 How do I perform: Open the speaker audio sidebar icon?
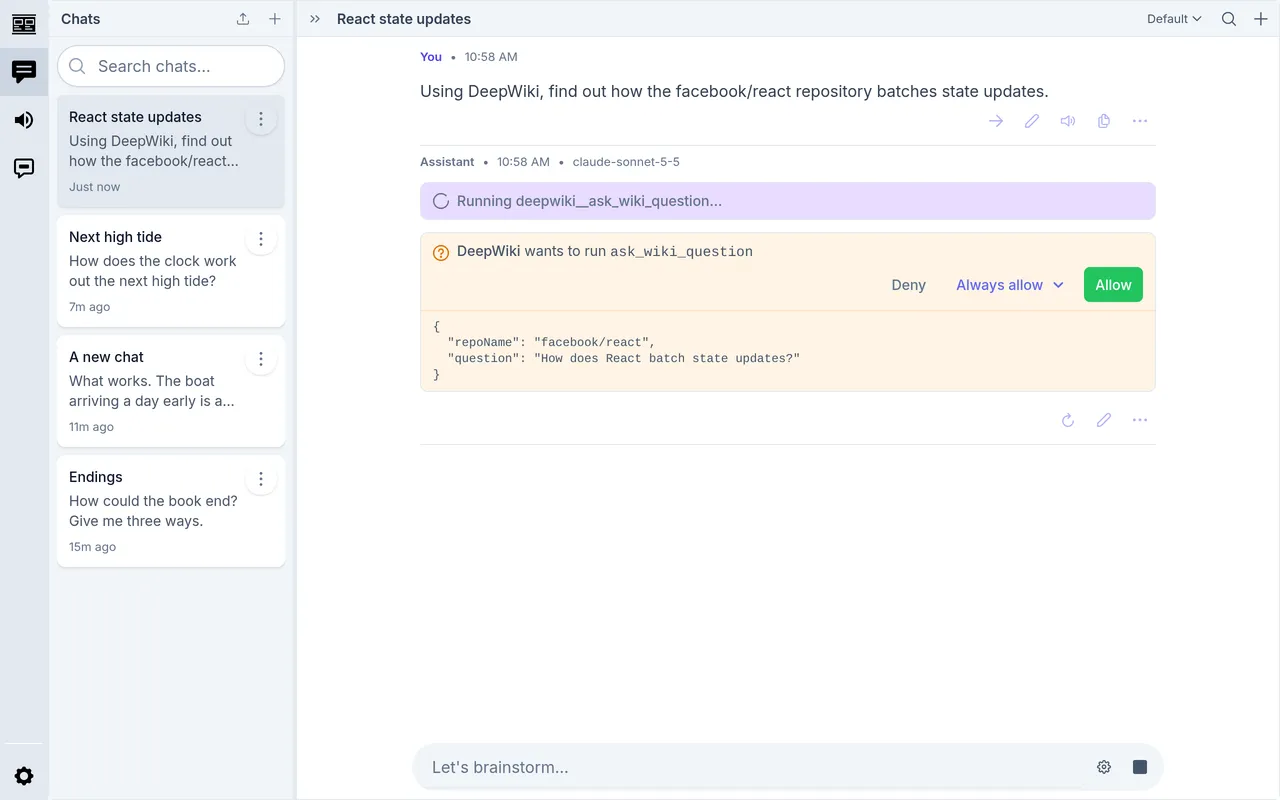pyautogui.click(x=24, y=120)
